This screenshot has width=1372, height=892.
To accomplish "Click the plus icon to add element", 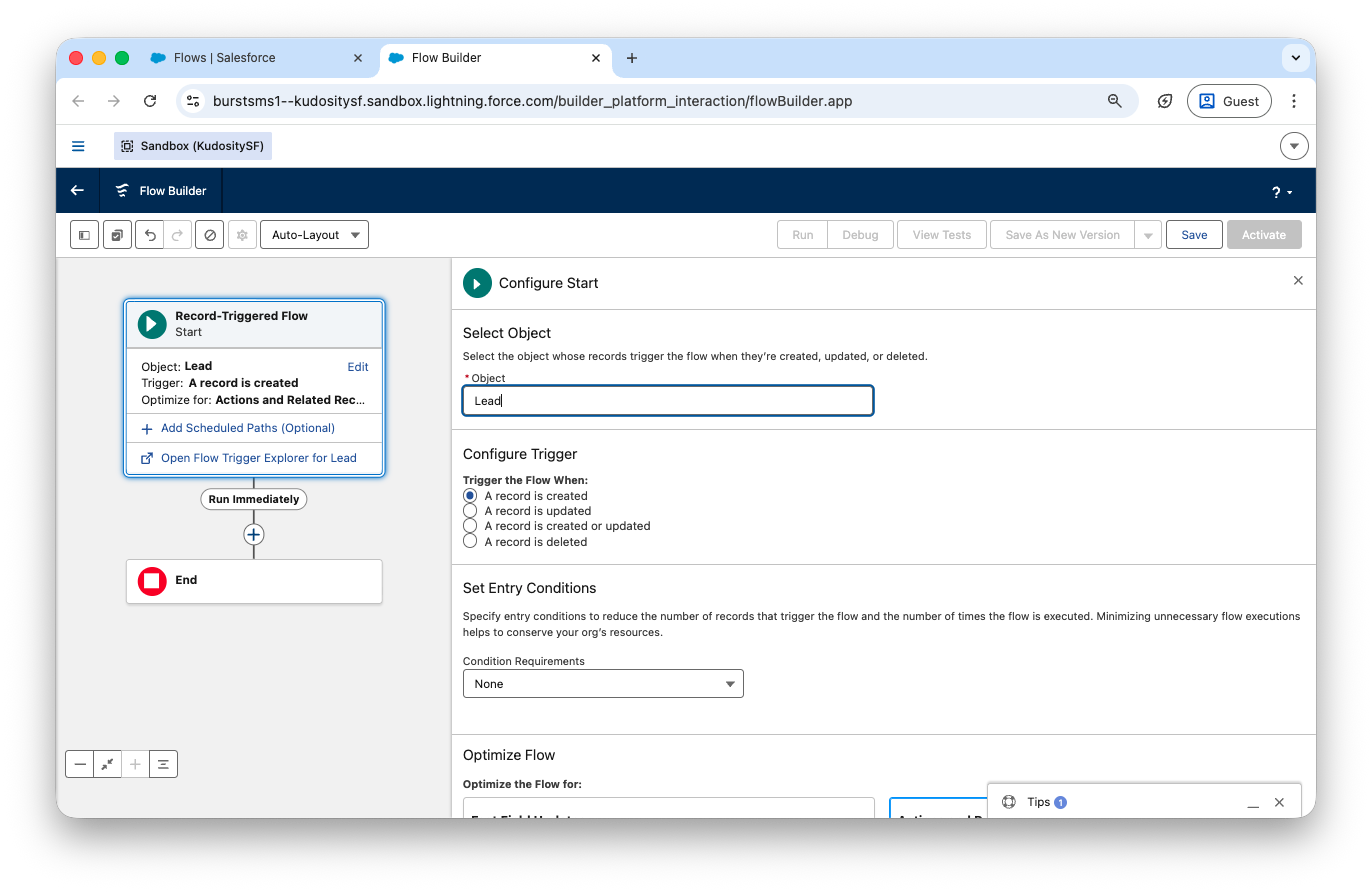I will point(254,535).
